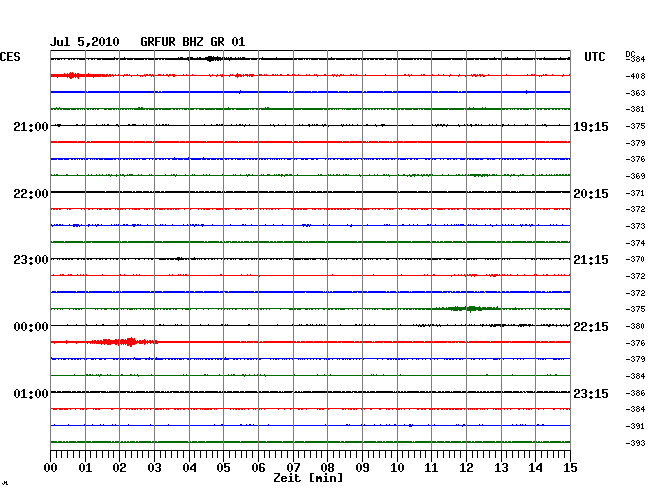Viewport: 650px width, 494px height.
Task: Click minute 00 on the Zeit axis
Action: point(51,468)
